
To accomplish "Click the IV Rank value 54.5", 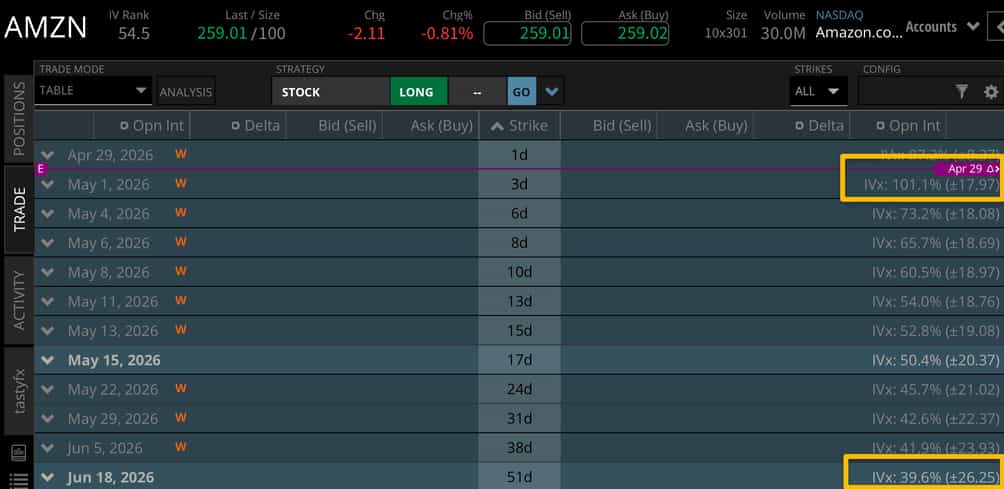I will (x=134, y=33).
